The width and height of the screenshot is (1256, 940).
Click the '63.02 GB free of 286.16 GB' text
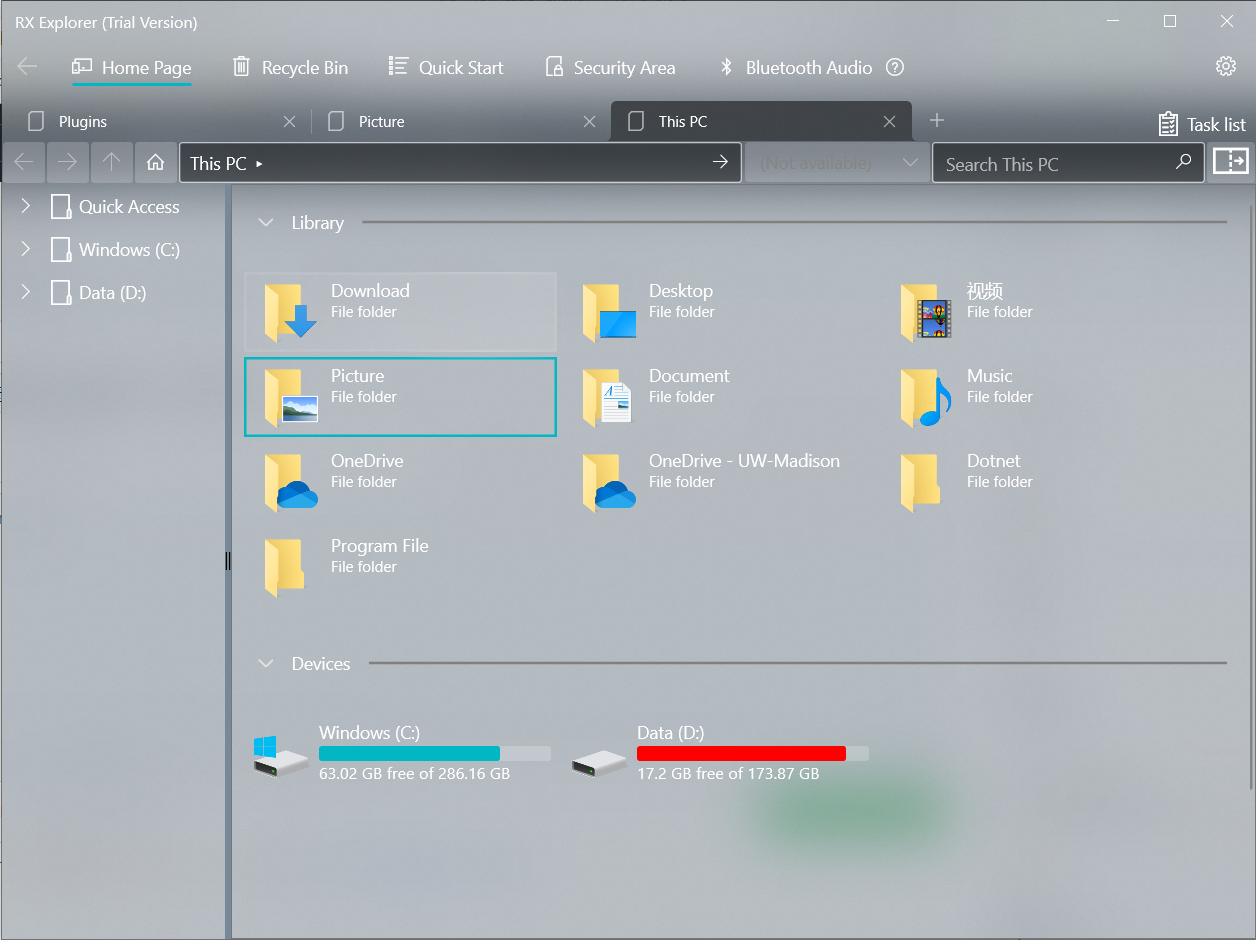(414, 773)
